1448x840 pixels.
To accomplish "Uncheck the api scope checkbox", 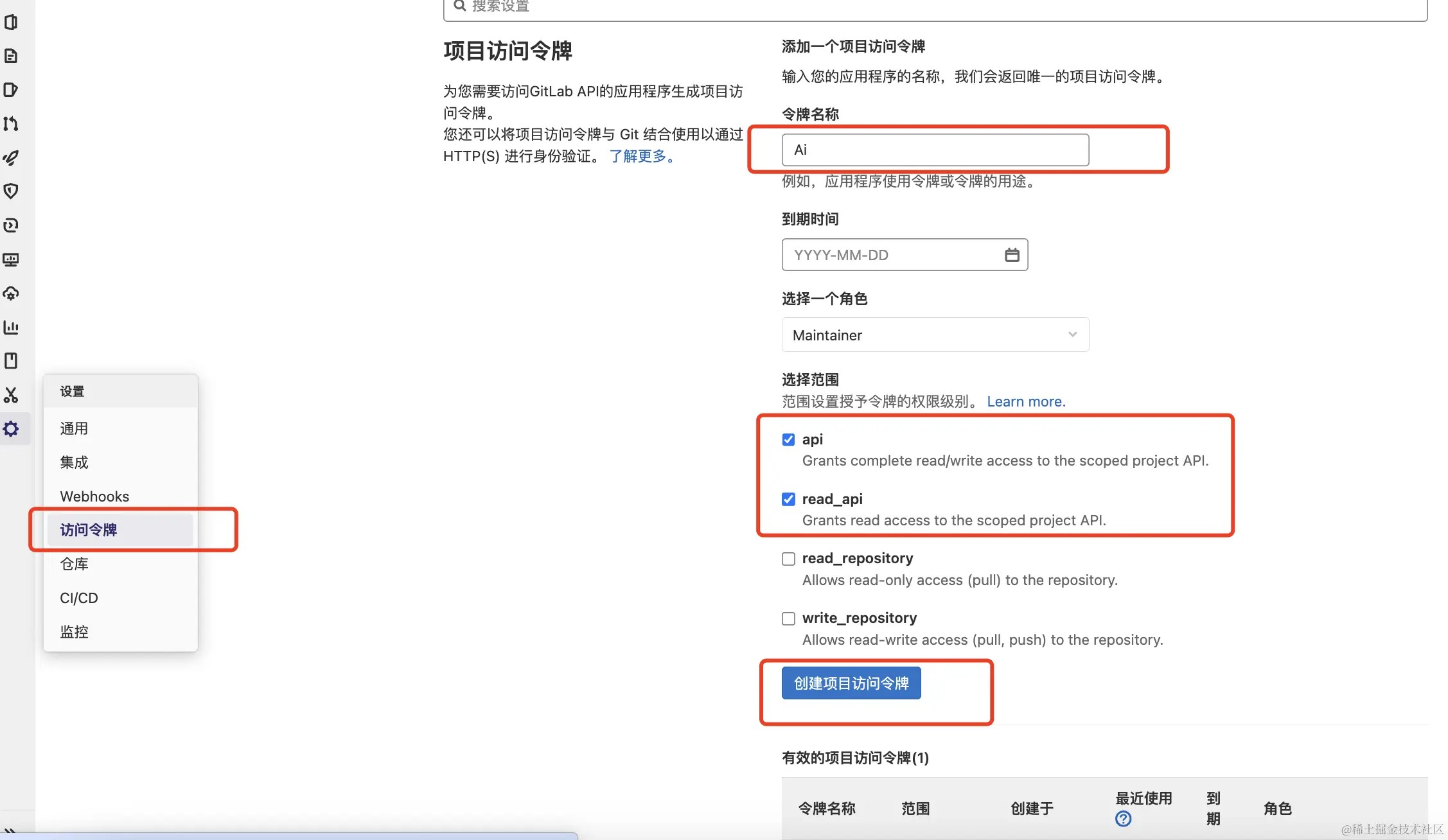I will [x=788, y=439].
